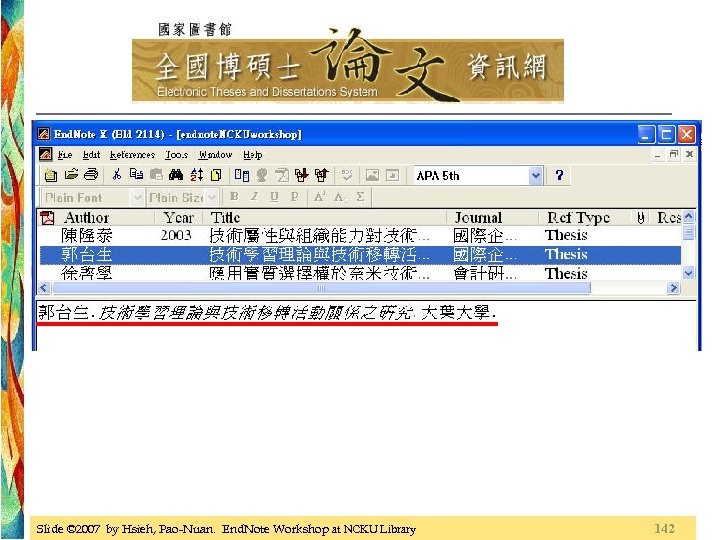Maximize the EndNote X main window

[x=666, y=135]
